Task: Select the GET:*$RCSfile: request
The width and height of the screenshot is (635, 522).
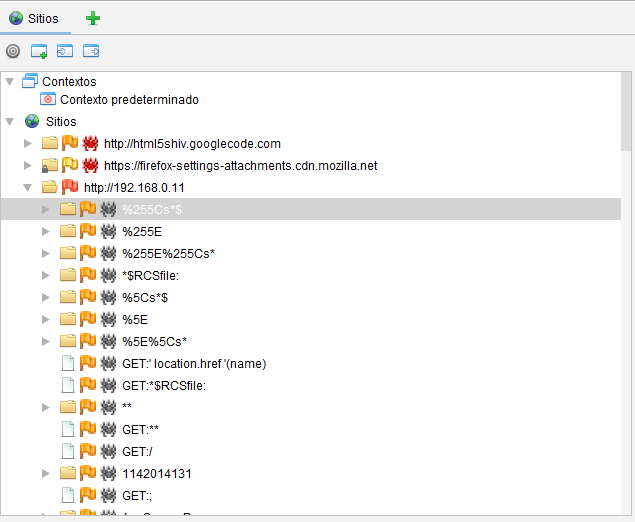Action: [163, 385]
